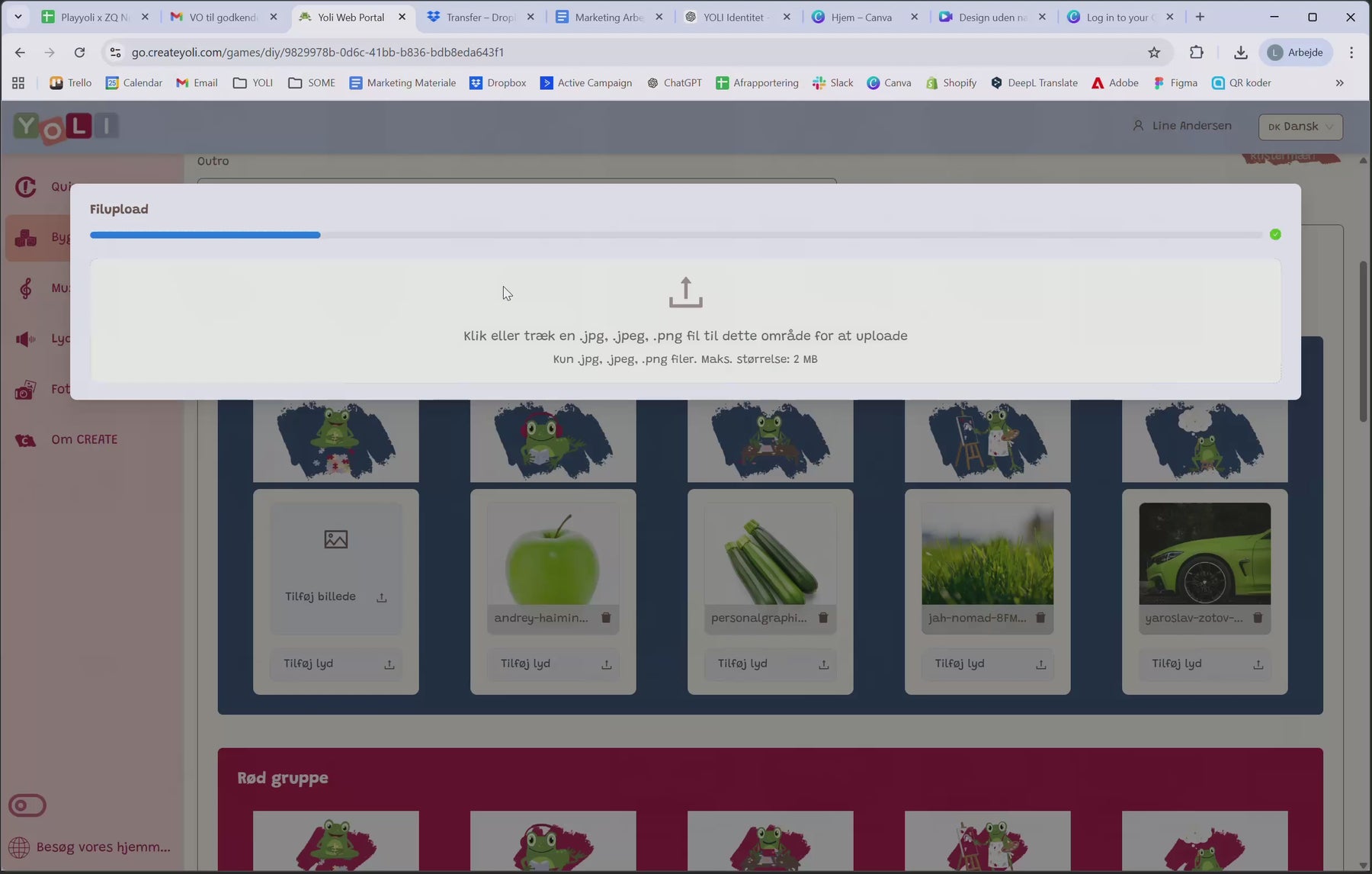The height and width of the screenshot is (874, 1372).
Task: Open the tab search dropdown arrow
Action: (18, 17)
